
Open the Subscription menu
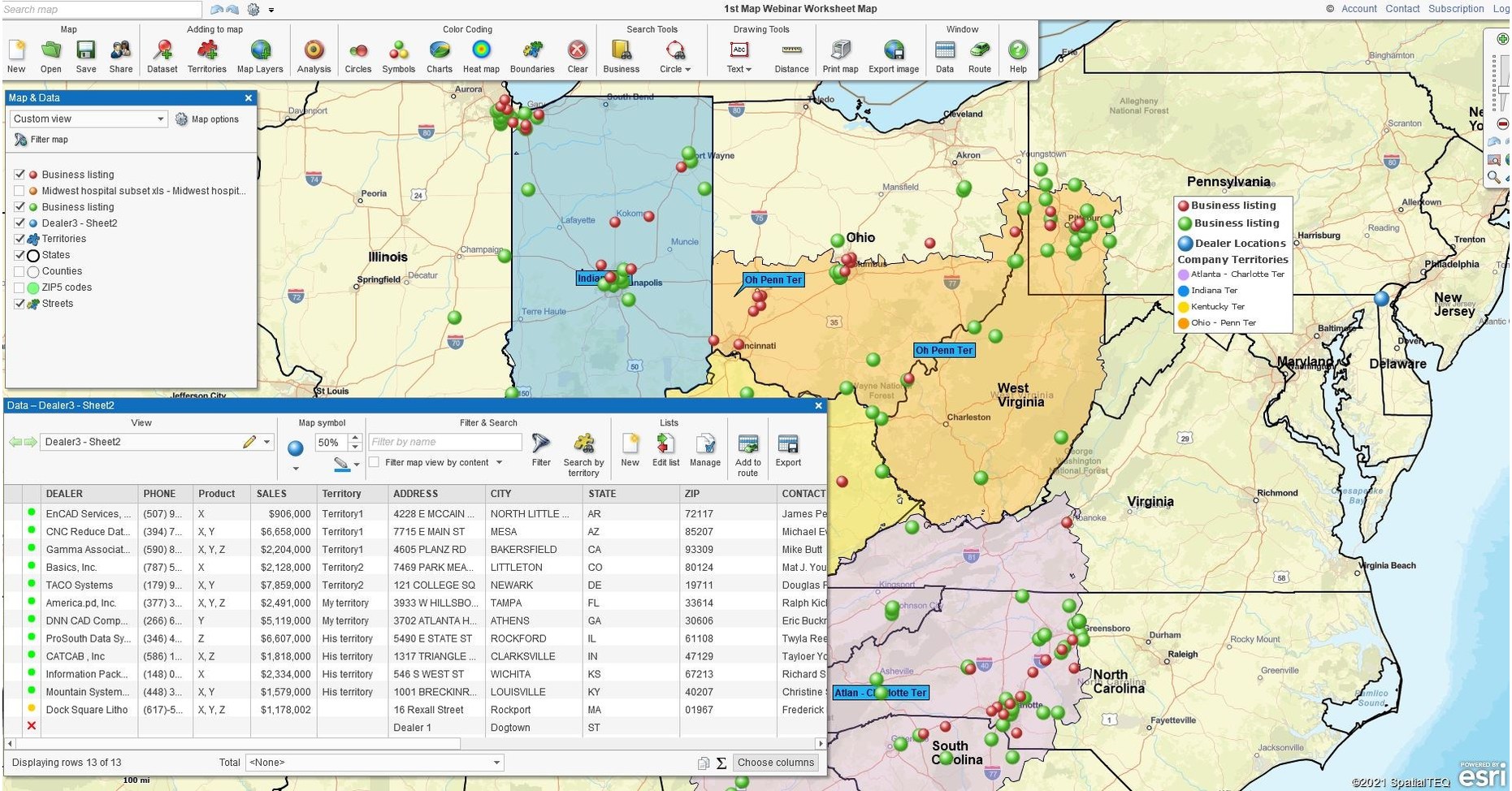point(1455,9)
